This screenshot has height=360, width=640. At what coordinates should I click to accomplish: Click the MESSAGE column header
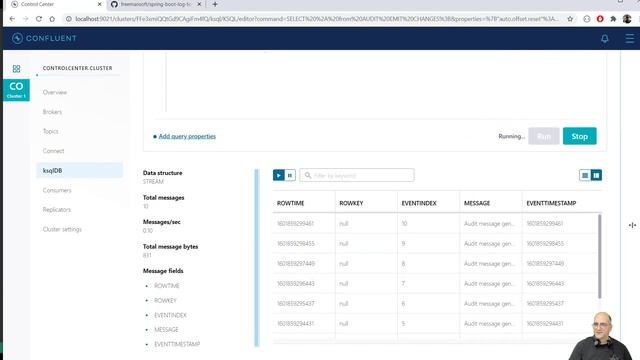477,203
